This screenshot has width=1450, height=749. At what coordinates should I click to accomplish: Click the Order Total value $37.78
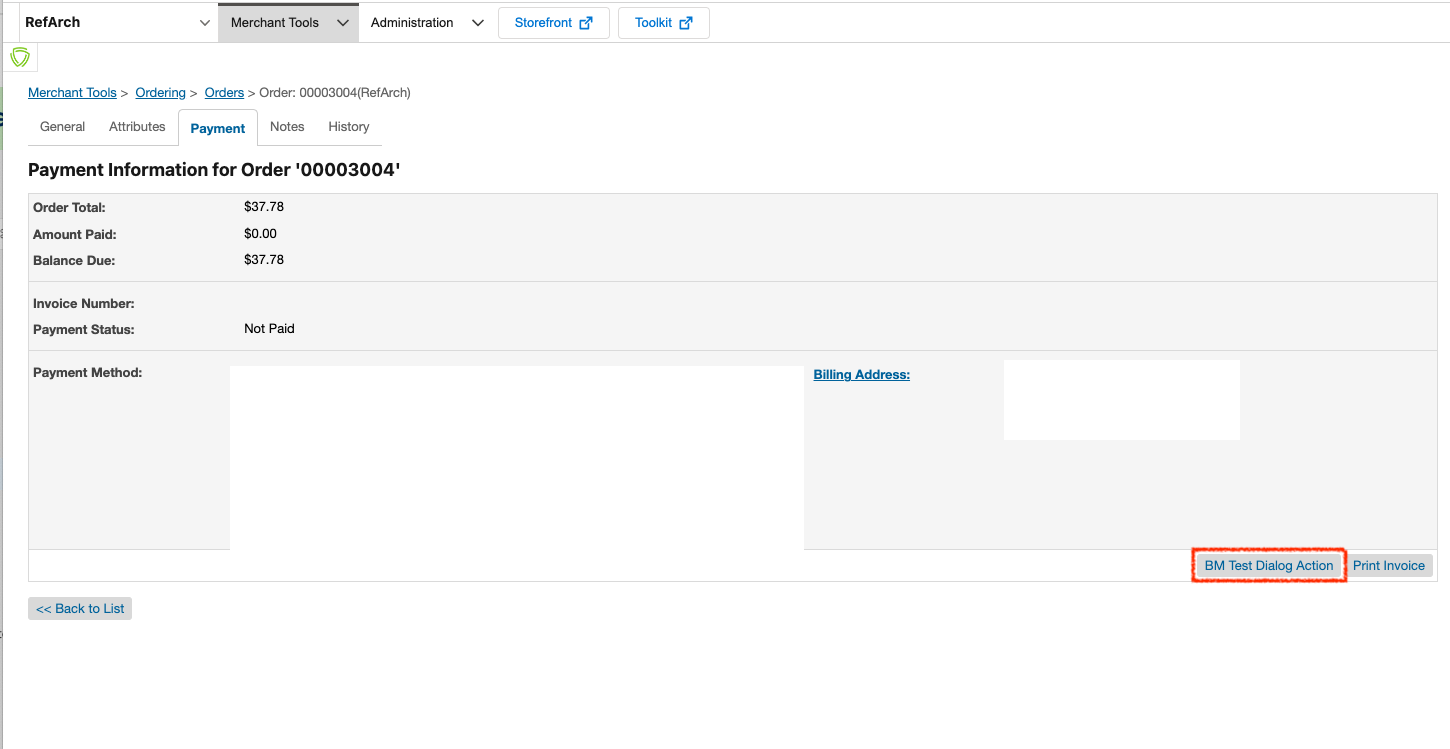point(264,207)
